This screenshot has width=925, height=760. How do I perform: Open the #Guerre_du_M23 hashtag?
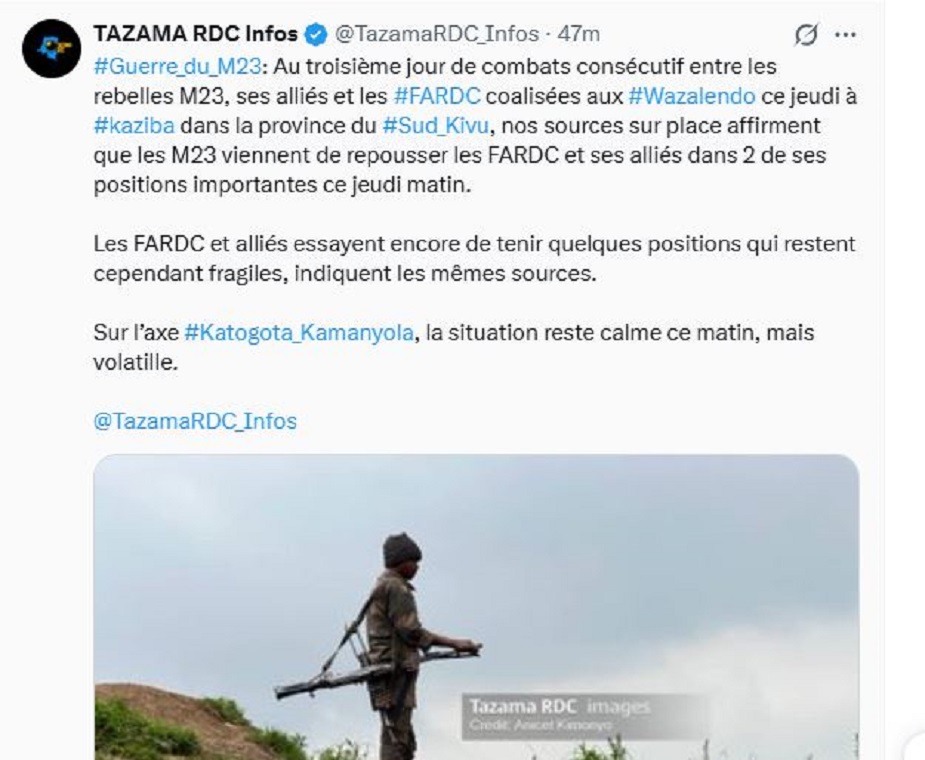(177, 67)
